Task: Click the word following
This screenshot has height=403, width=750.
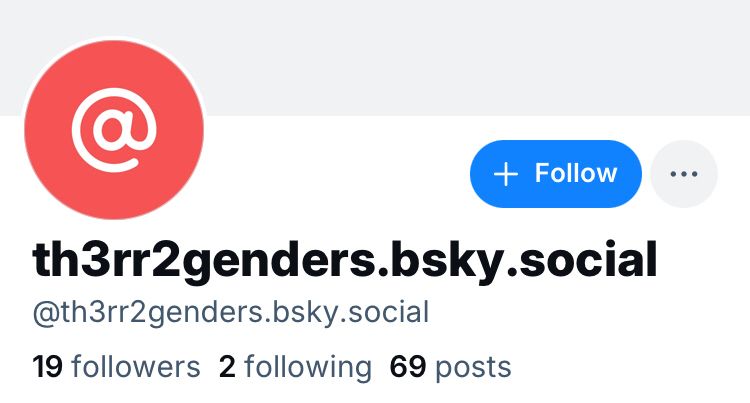Action: click(308, 368)
